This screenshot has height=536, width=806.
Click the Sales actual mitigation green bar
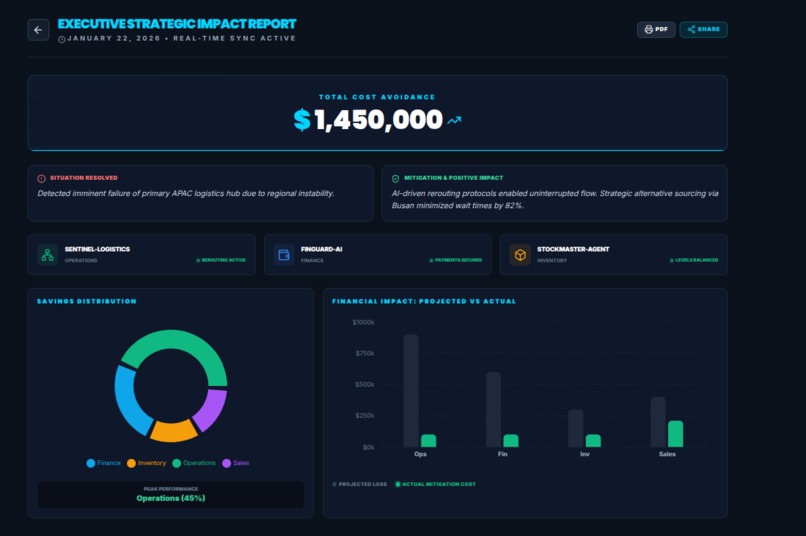(675, 434)
